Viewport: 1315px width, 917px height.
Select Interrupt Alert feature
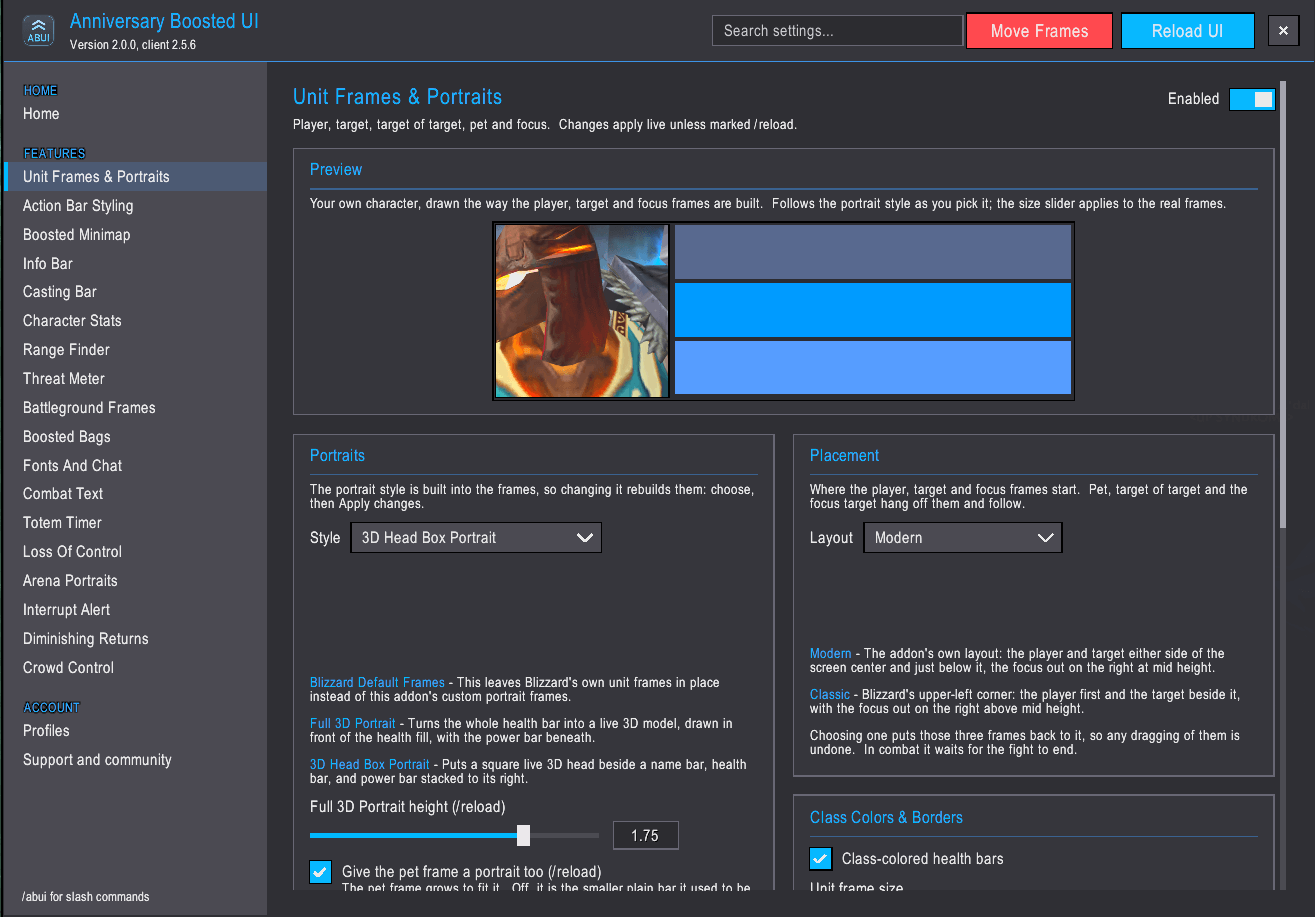click(66, 610)
